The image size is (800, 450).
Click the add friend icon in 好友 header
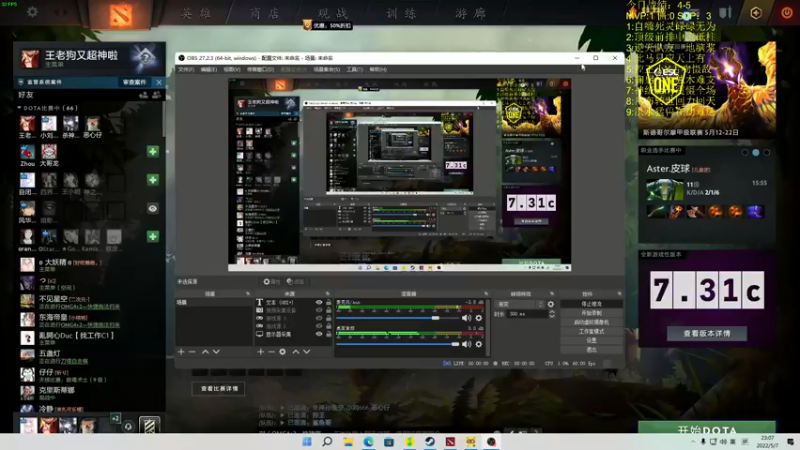point(143,95)
